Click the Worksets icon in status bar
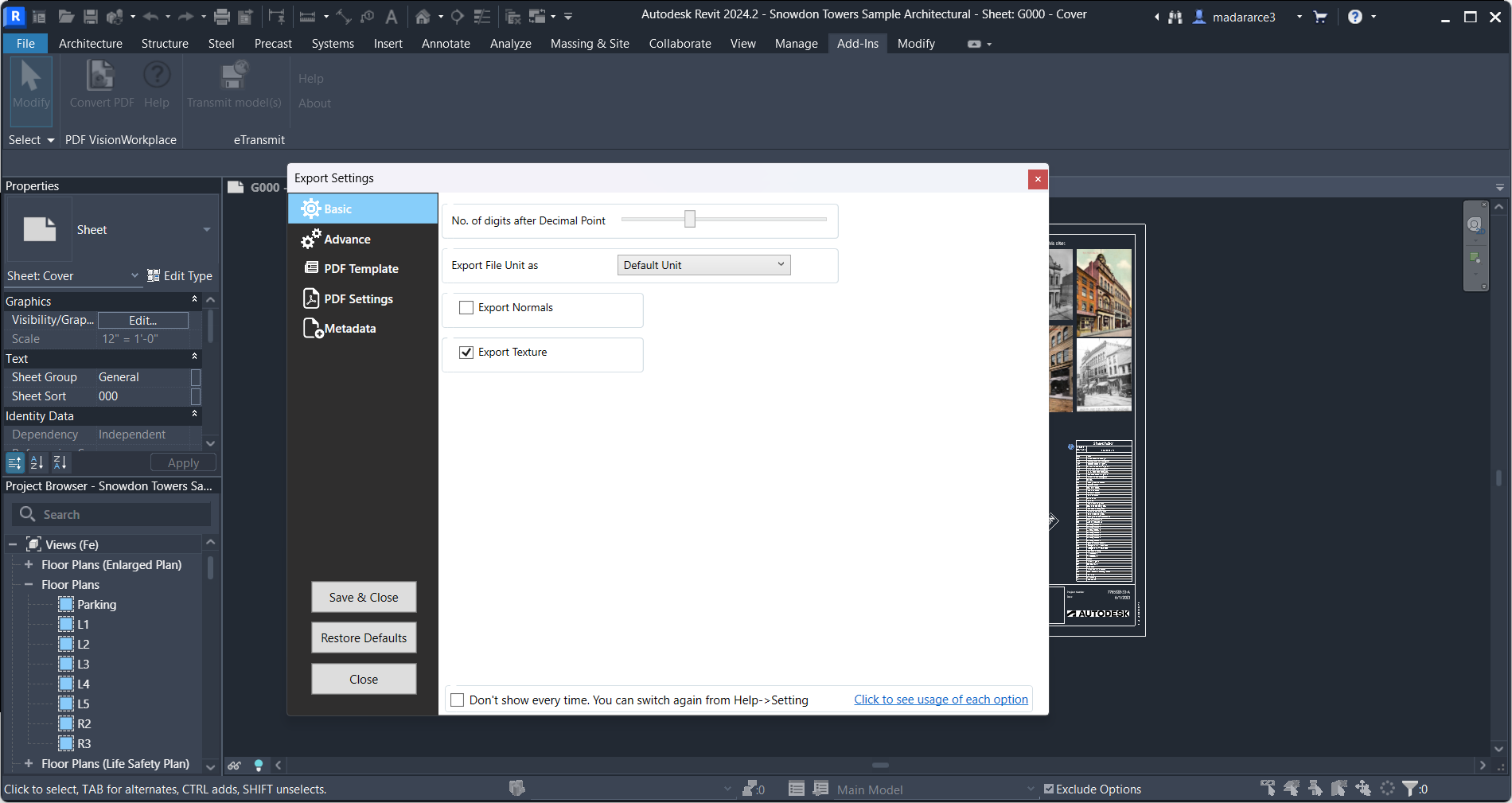Screen dimensions: 1512x803 coord(517,788)
